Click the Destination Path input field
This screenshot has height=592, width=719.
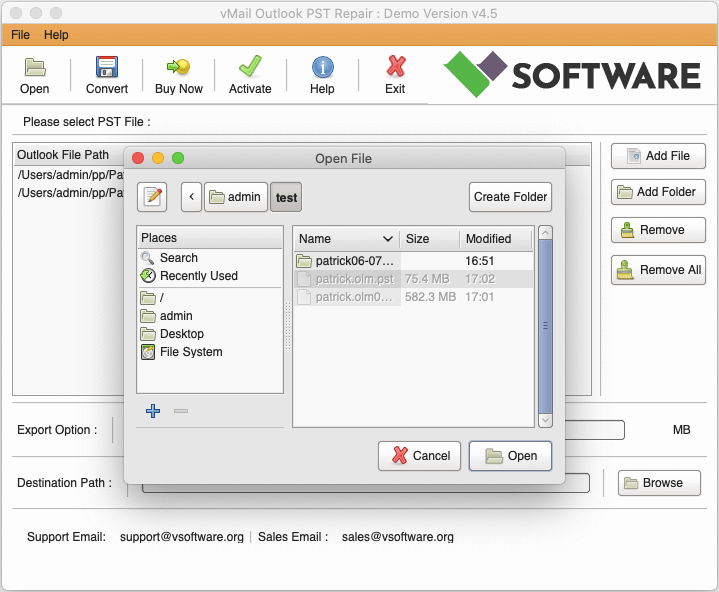pyautogui.click(x=366, y=483)
